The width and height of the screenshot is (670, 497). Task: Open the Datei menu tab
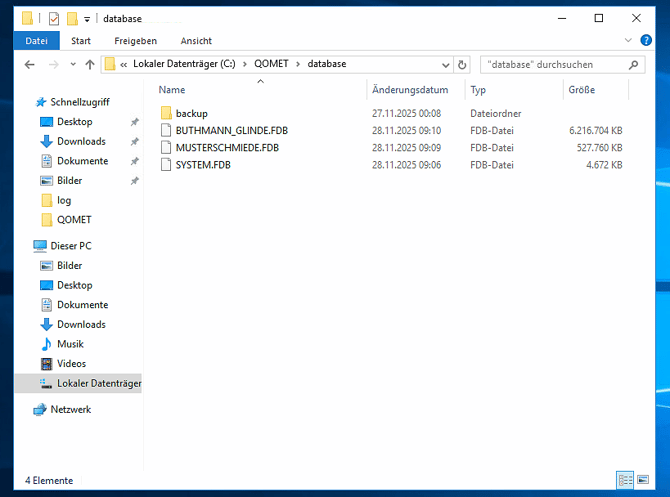[x=36, y=41]
